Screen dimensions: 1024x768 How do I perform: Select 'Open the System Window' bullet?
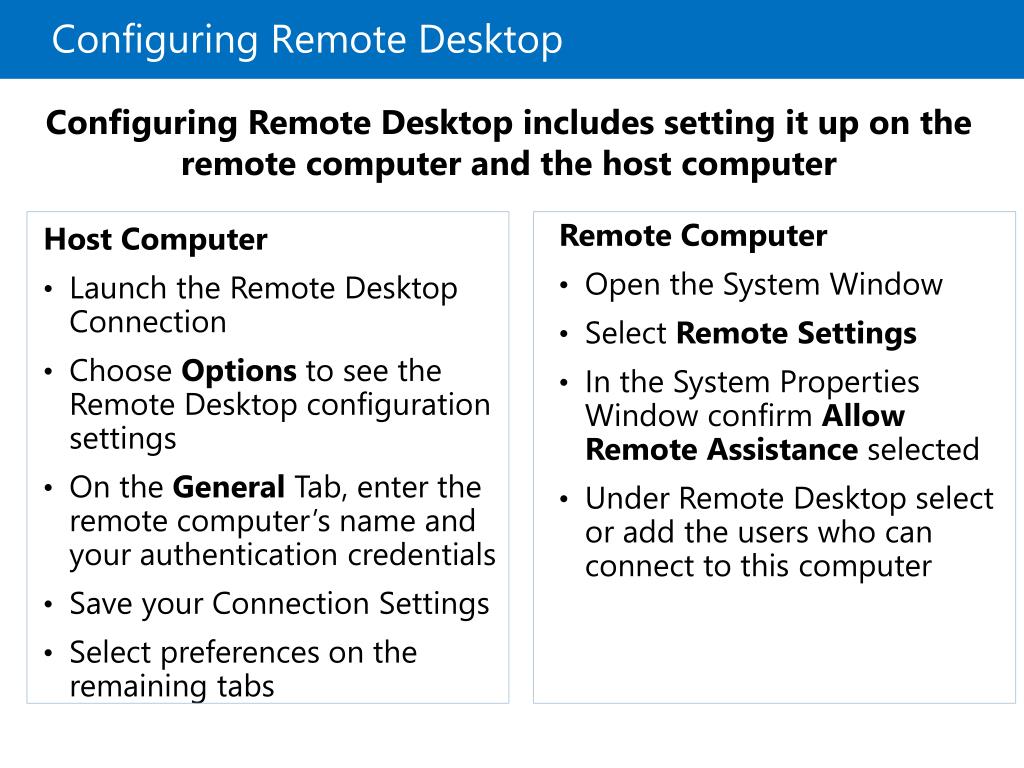763,285
